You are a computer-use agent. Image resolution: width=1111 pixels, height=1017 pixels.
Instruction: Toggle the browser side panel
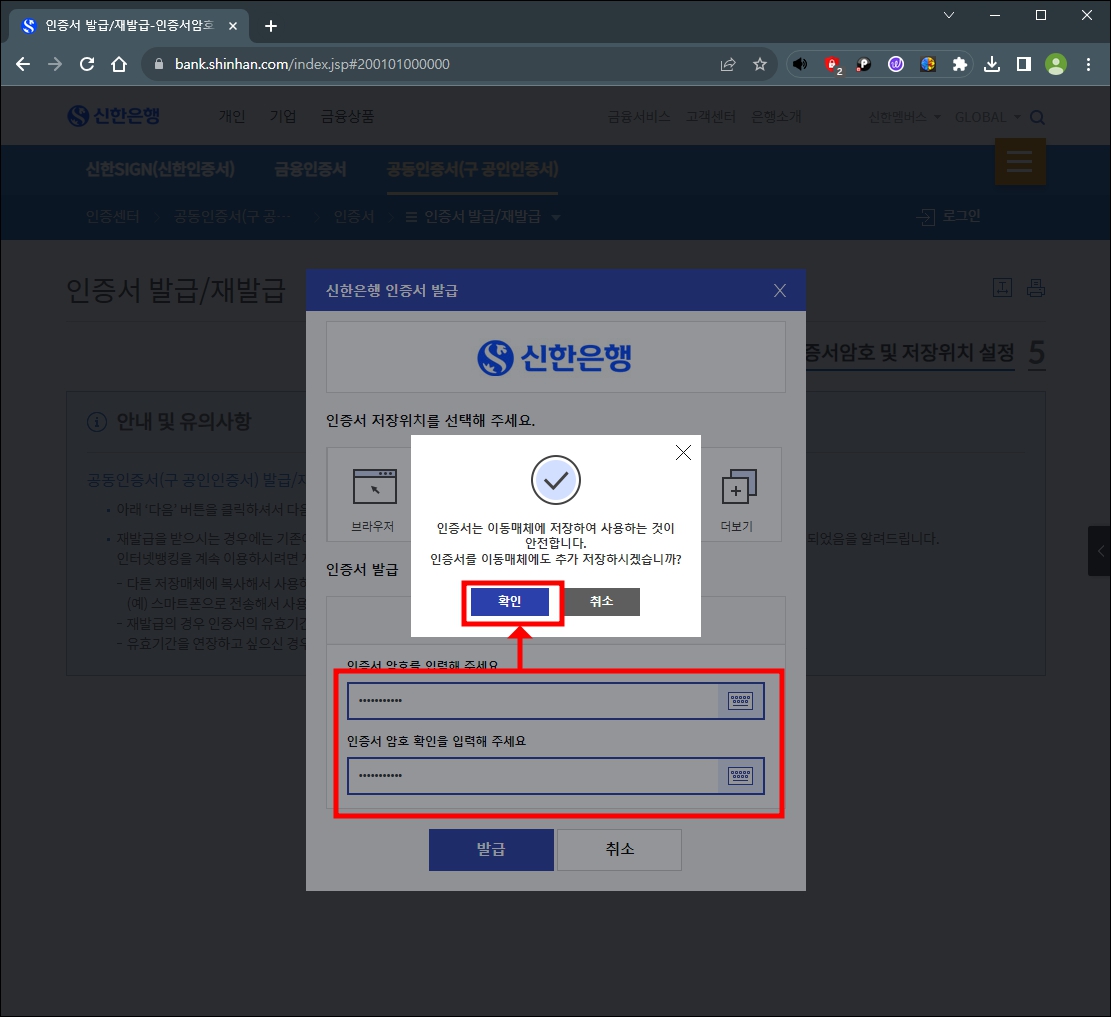1024,64
